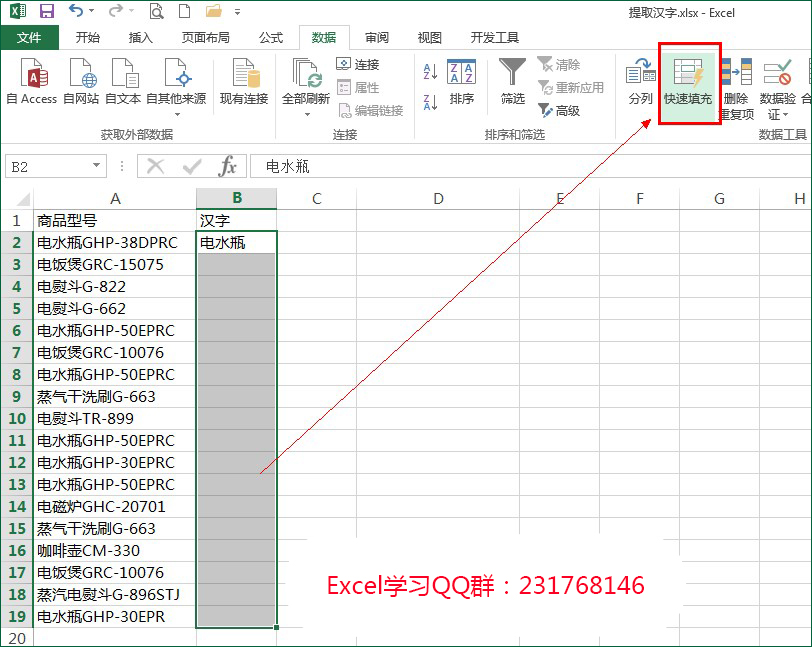This screenshot has width=812, height=647.
Task: Import data via 自文本 icon
Action: [x=123, y=81]
